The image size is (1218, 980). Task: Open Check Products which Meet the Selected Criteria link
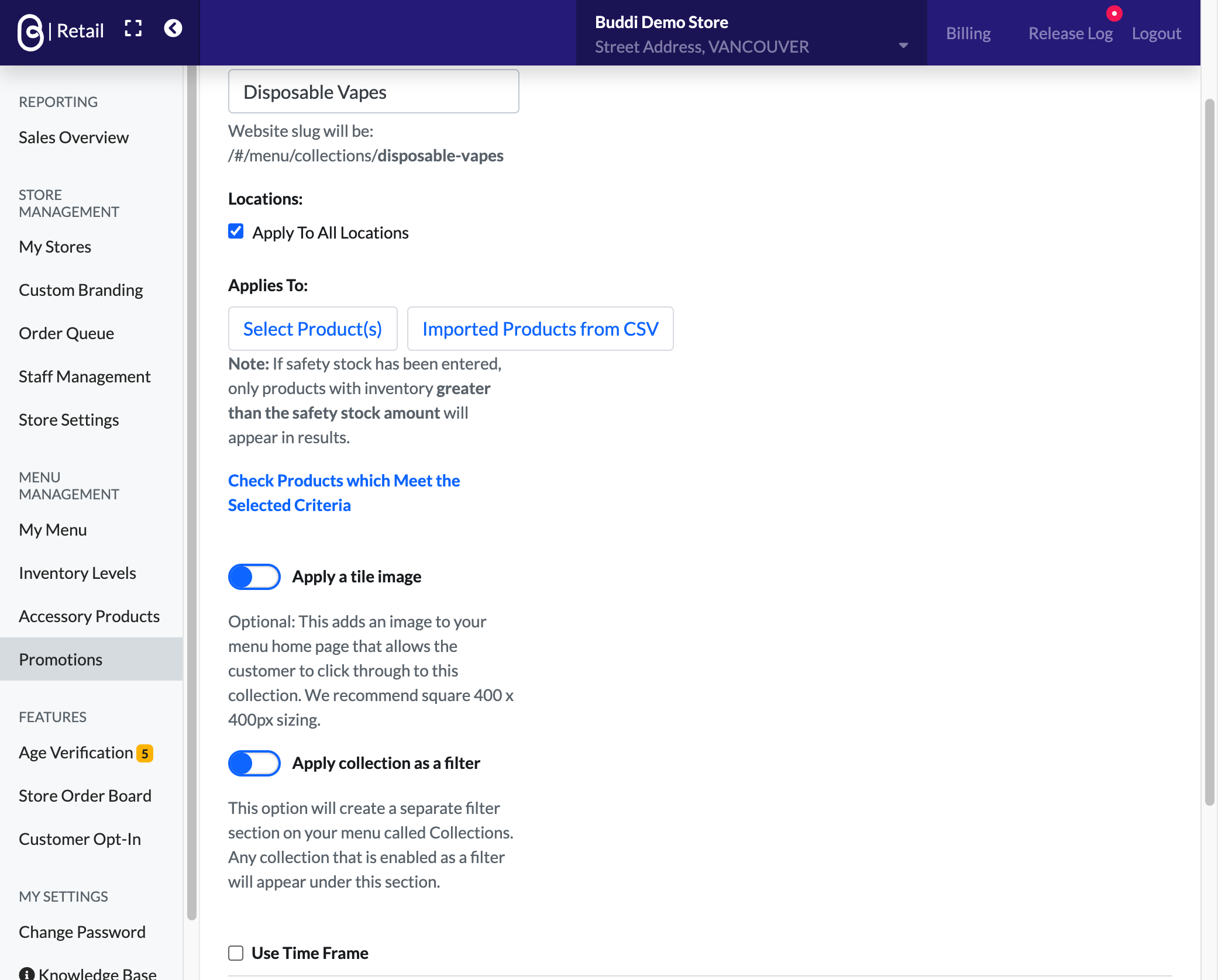coord(344,493)
